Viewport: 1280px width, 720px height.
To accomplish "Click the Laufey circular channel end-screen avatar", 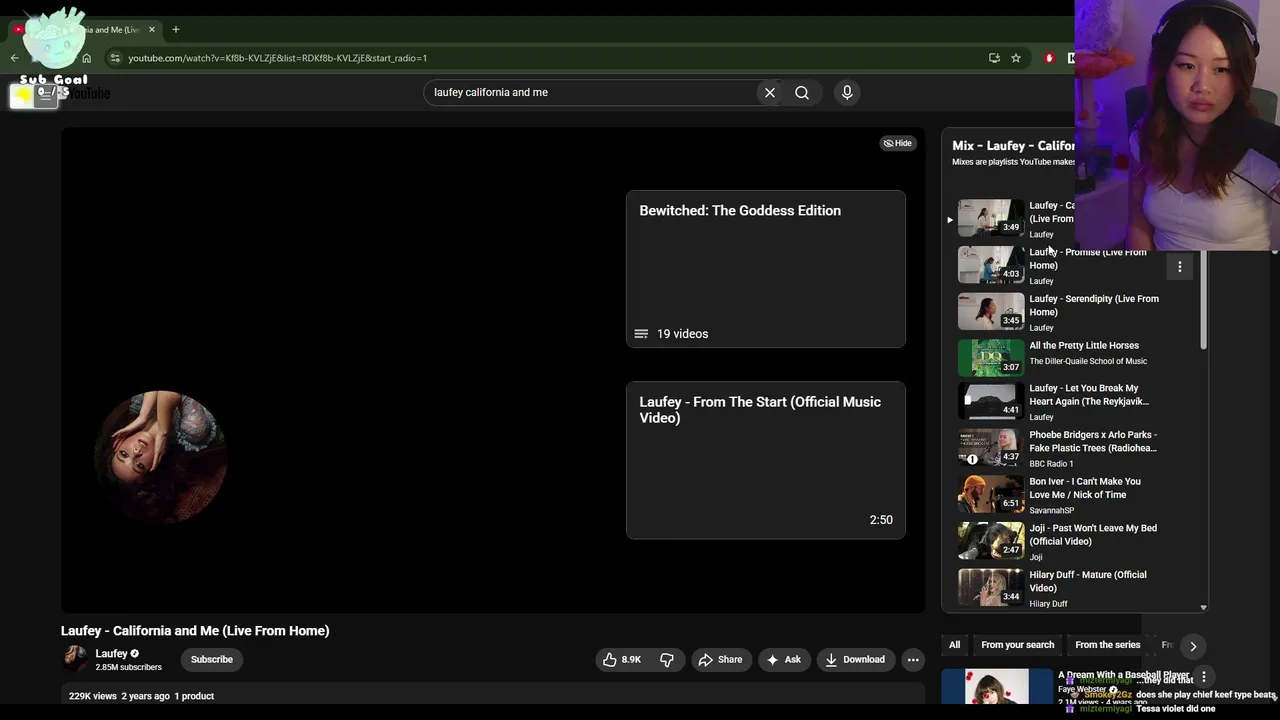I will [160, 457].
